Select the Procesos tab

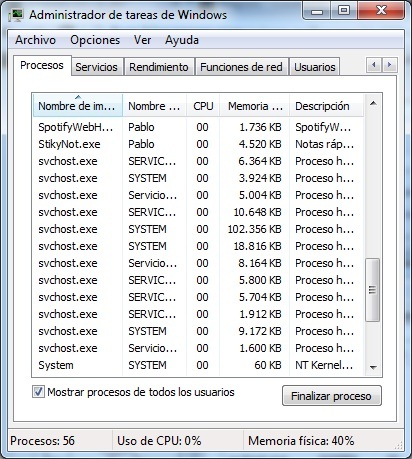(x=42, y=65)
